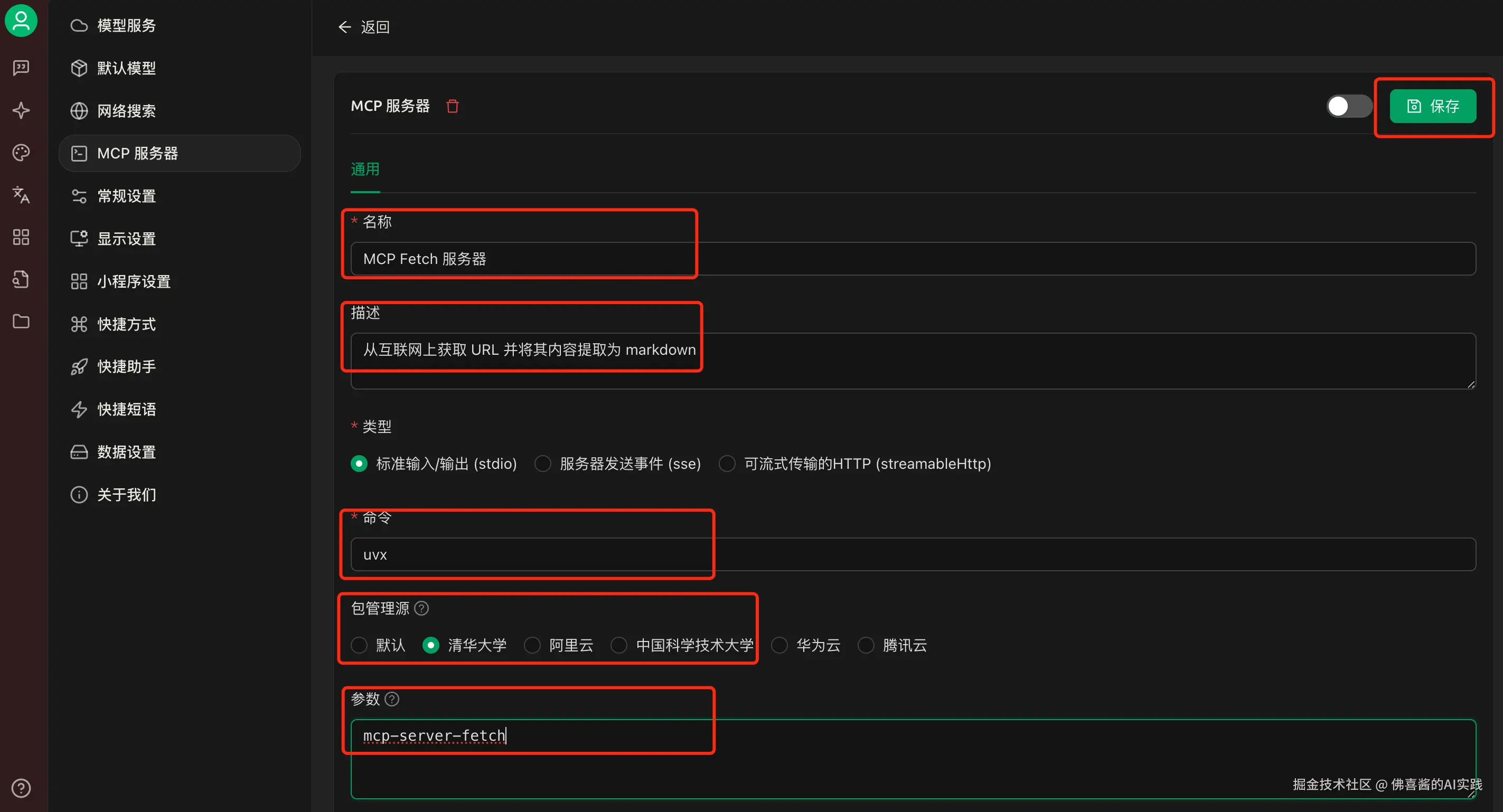The image size is (1503, 812).
Task: Click help icon next to 包管理源
Action: [x=421, y=608]
